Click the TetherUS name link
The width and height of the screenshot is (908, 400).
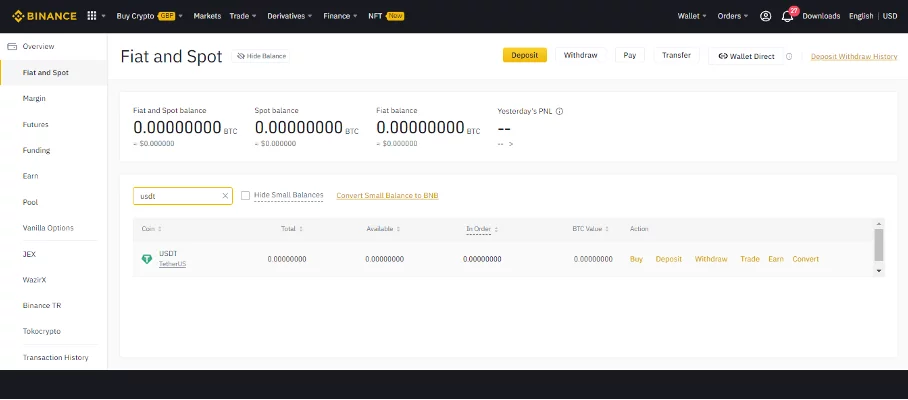pos(173,264)
